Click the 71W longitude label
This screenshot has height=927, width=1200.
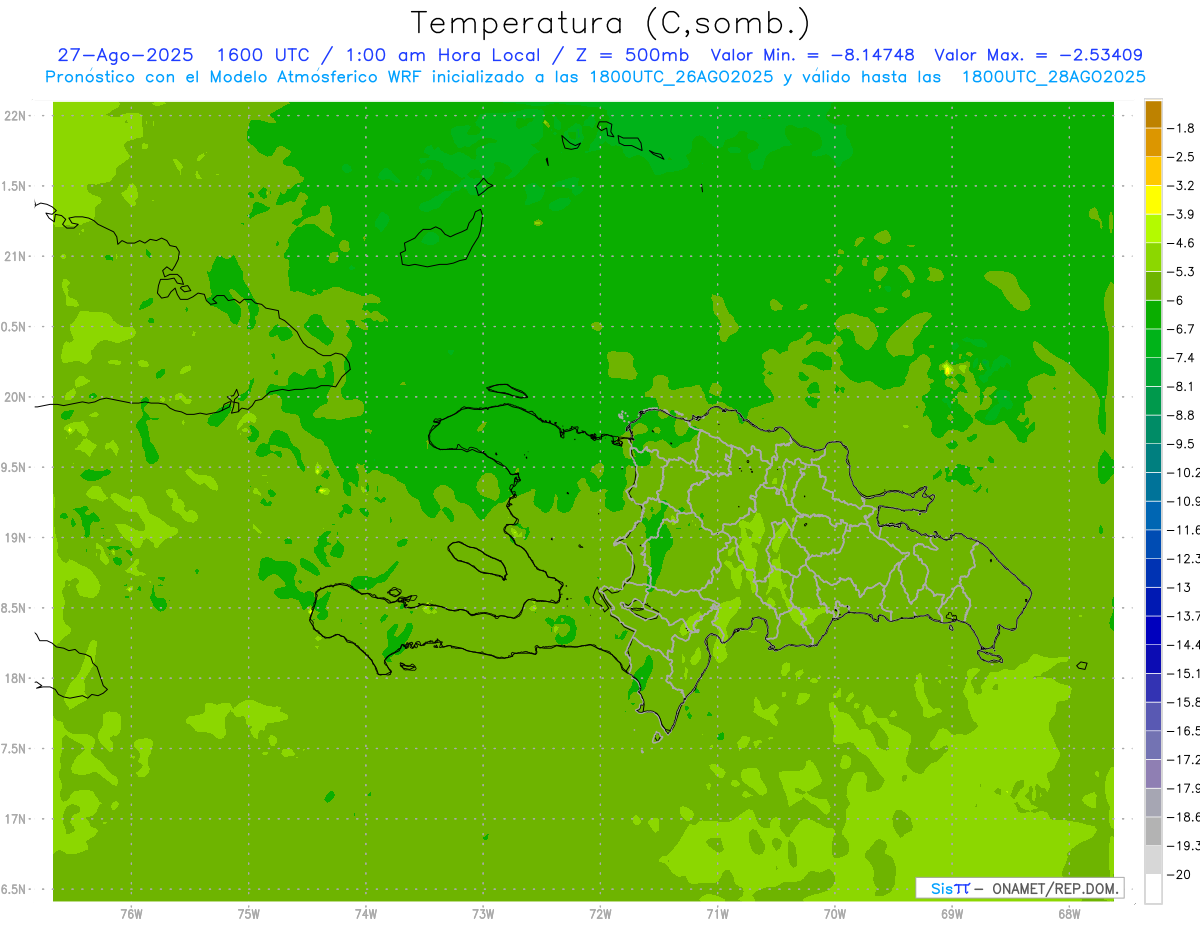click(717, 914)
